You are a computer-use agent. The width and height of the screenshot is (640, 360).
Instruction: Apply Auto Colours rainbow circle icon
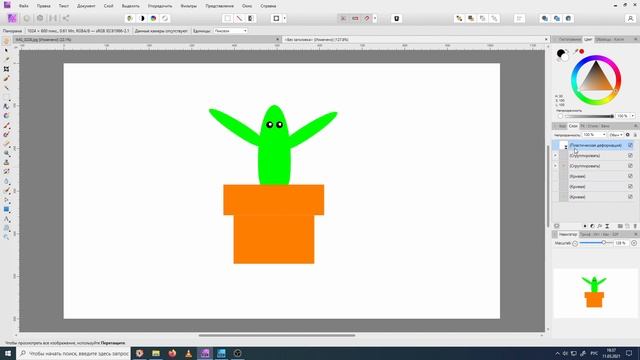(153, 18)
